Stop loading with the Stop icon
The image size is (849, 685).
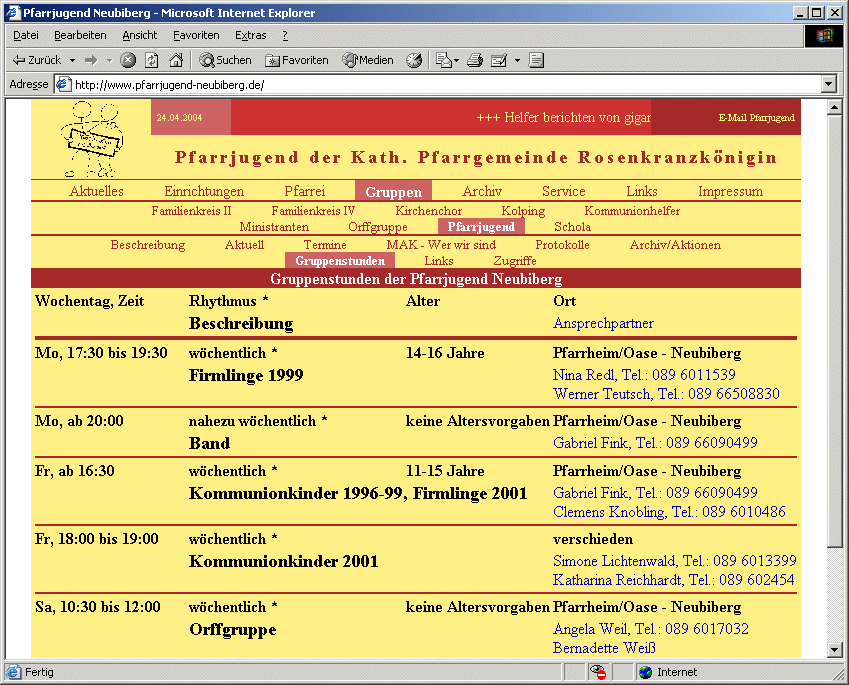(x=128, y=60)
